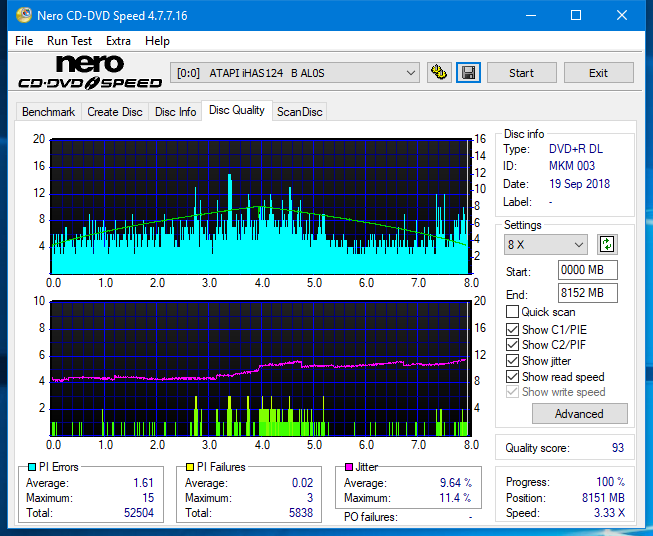Click the floppy disk save icon
The height and width of the screenshot is (536, 653).
(x=469, y=73)
